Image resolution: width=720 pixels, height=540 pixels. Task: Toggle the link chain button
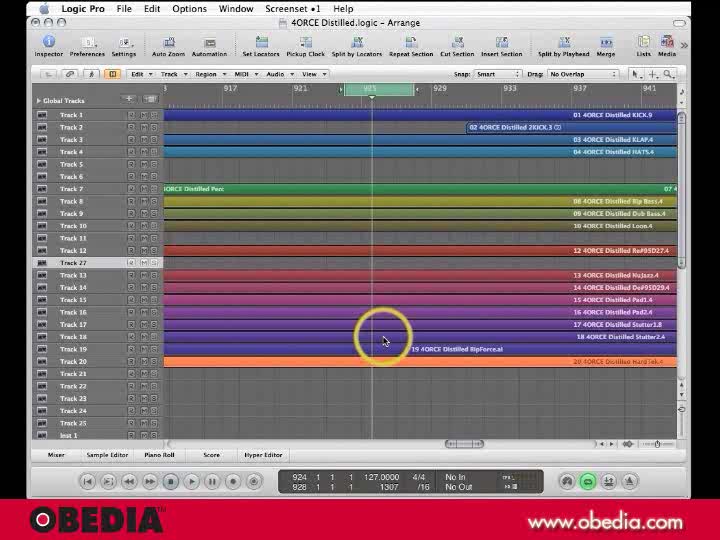(x=70, y=74)
